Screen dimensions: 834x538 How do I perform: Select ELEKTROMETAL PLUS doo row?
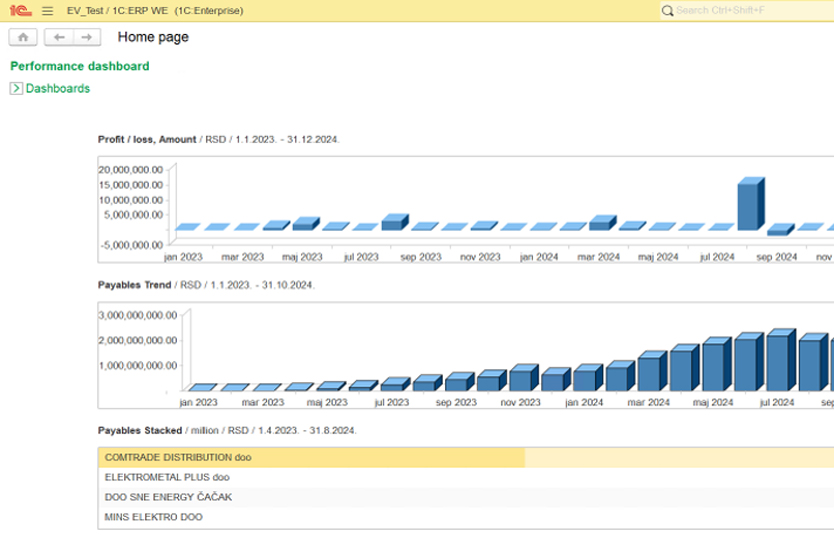(x=466, y=477)
